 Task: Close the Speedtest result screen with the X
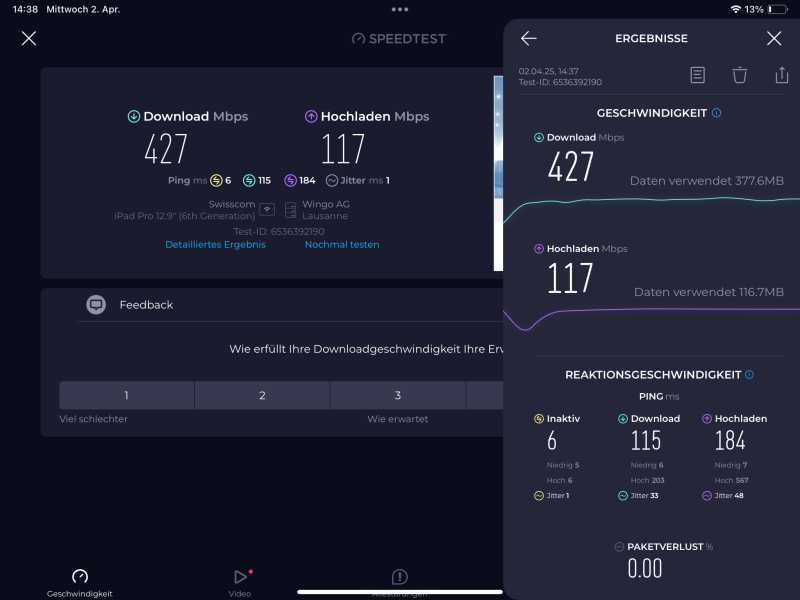coord(29,38)
